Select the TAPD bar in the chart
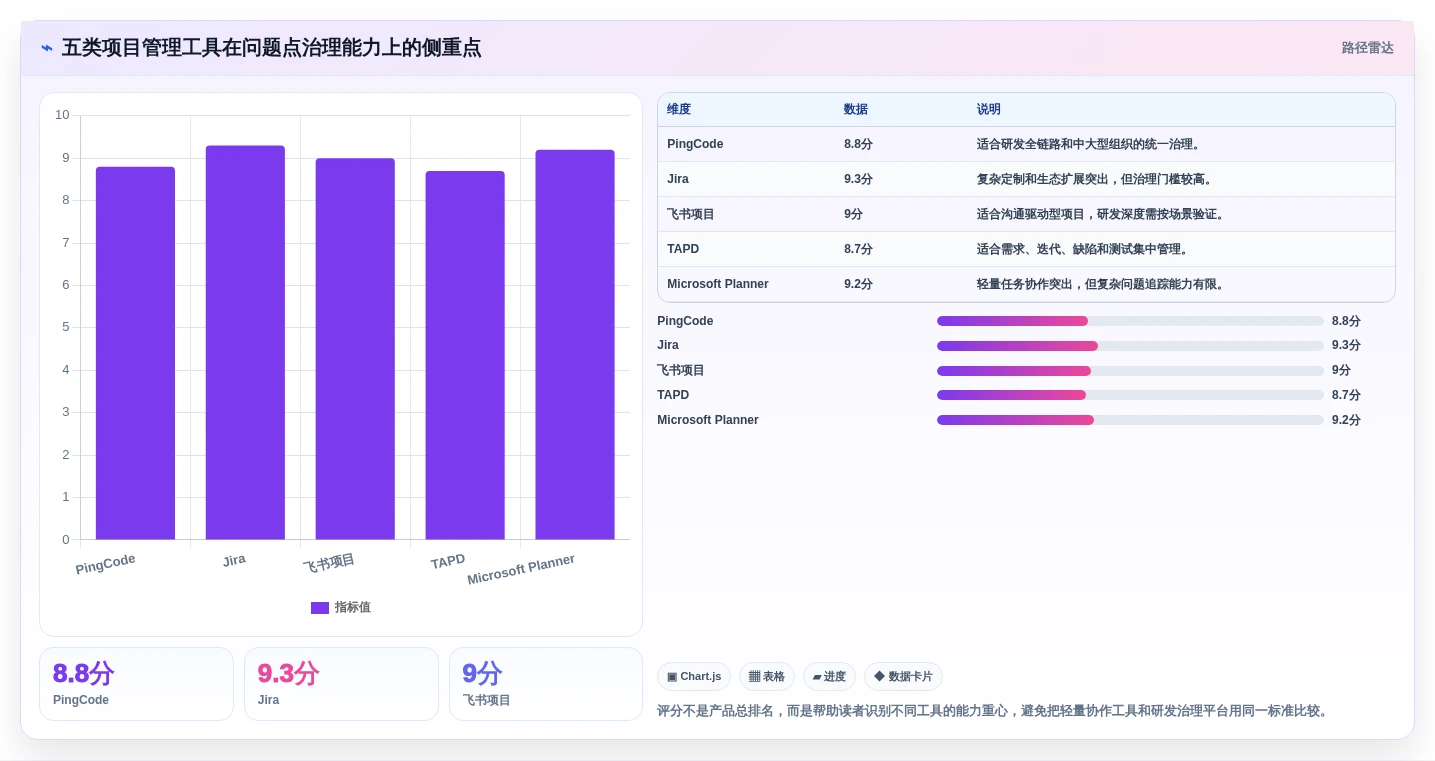The image size is (1435, 761). (x=465, y=355)
